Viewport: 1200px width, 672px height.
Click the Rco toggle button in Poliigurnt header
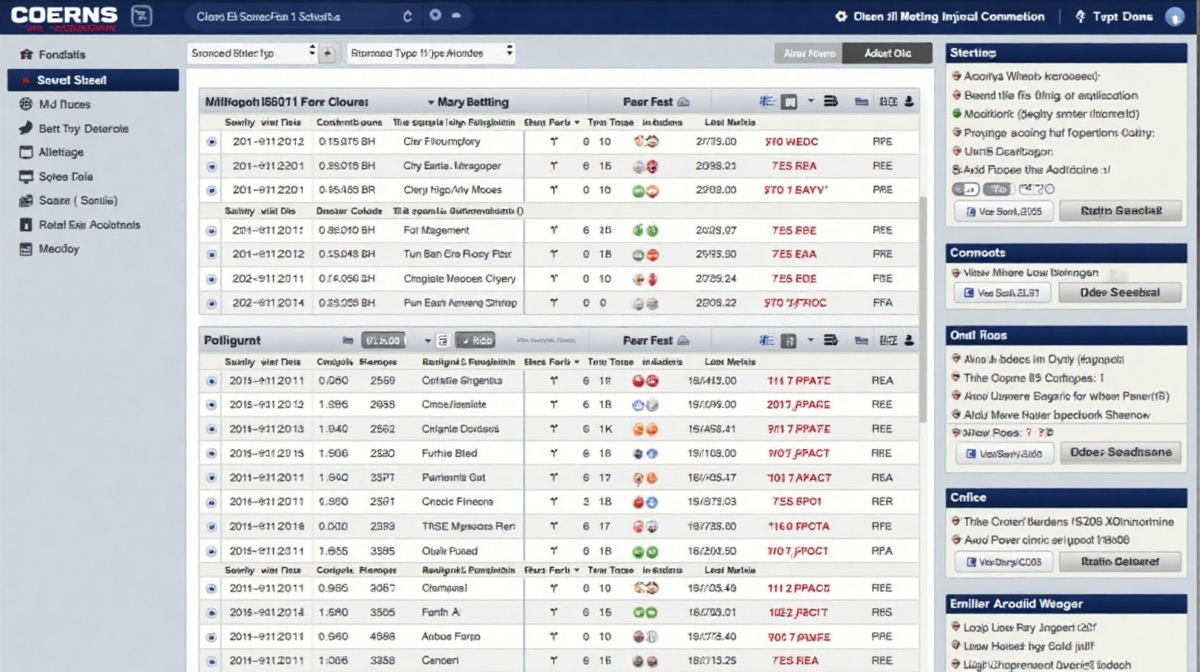476,340
